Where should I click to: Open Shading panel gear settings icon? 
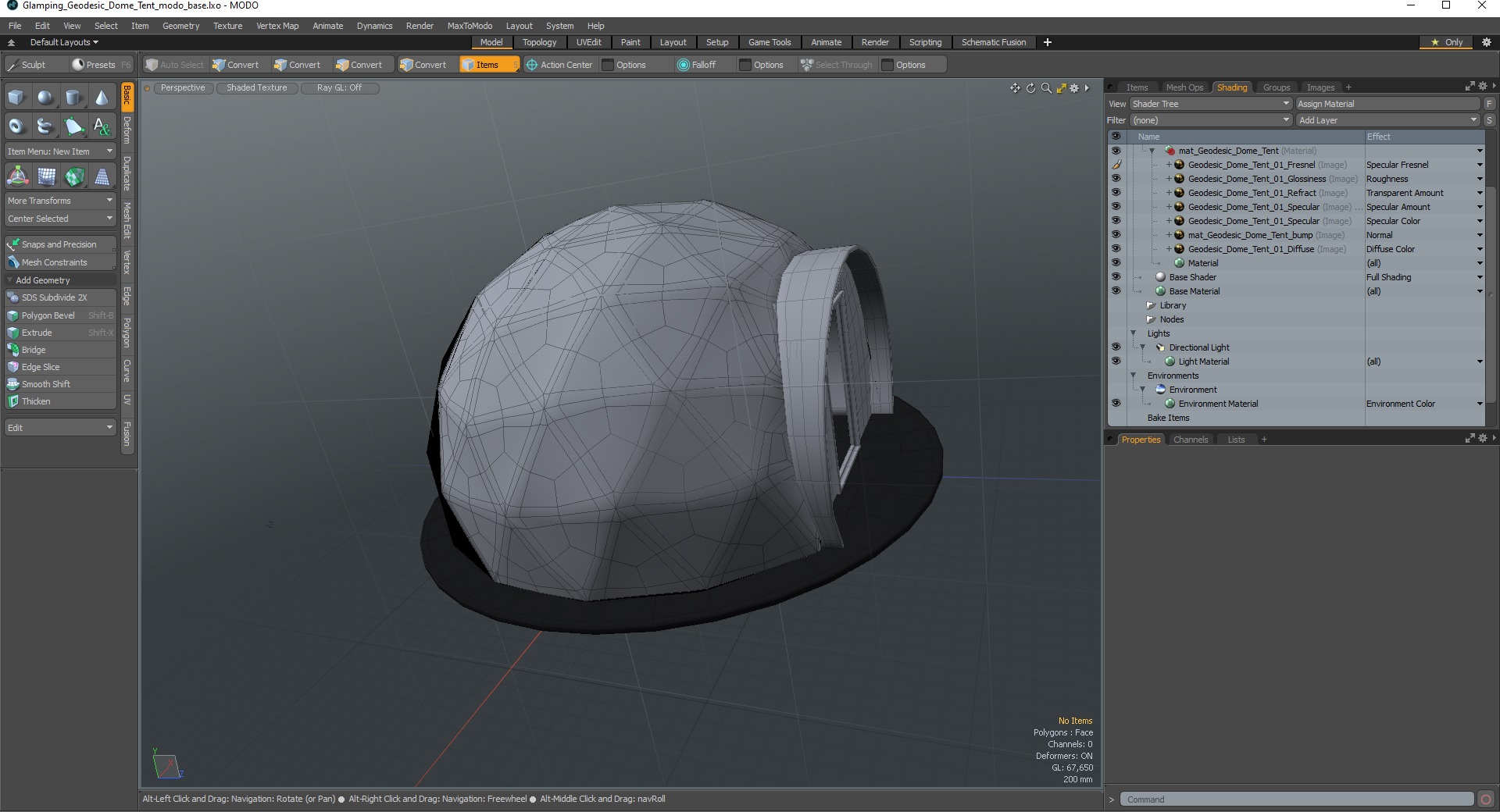click(1482, 87)
